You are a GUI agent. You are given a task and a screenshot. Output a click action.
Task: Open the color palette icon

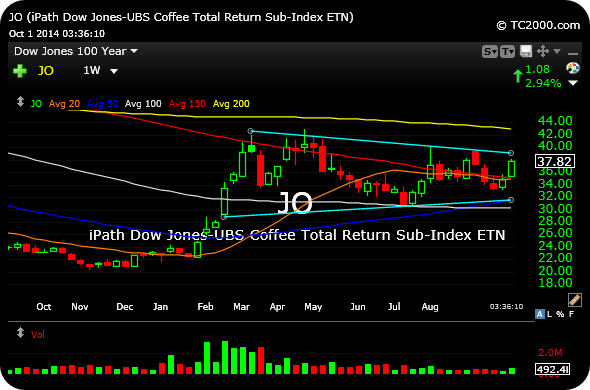pyautogui.click(x=573, y=68)
